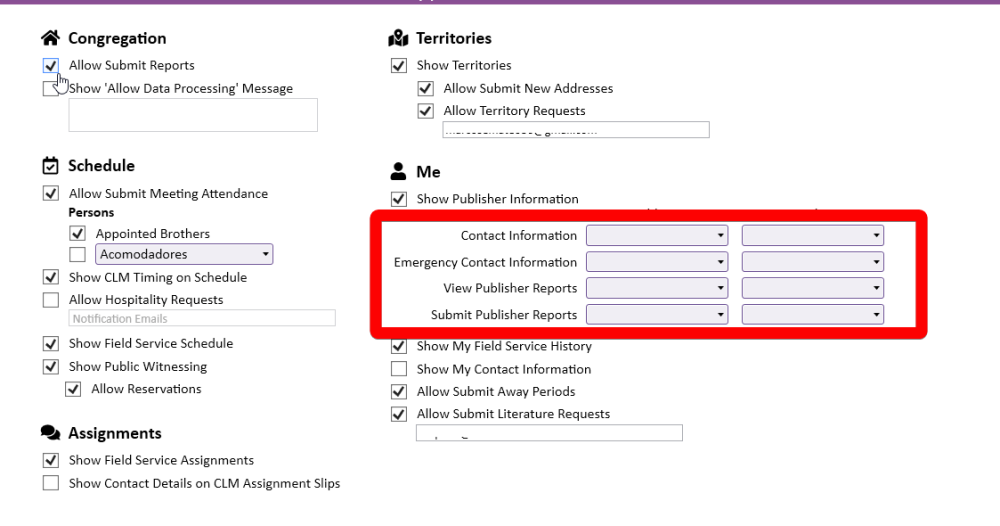Uncheck Allow Submit Reports checkbox

coord(51,66)
